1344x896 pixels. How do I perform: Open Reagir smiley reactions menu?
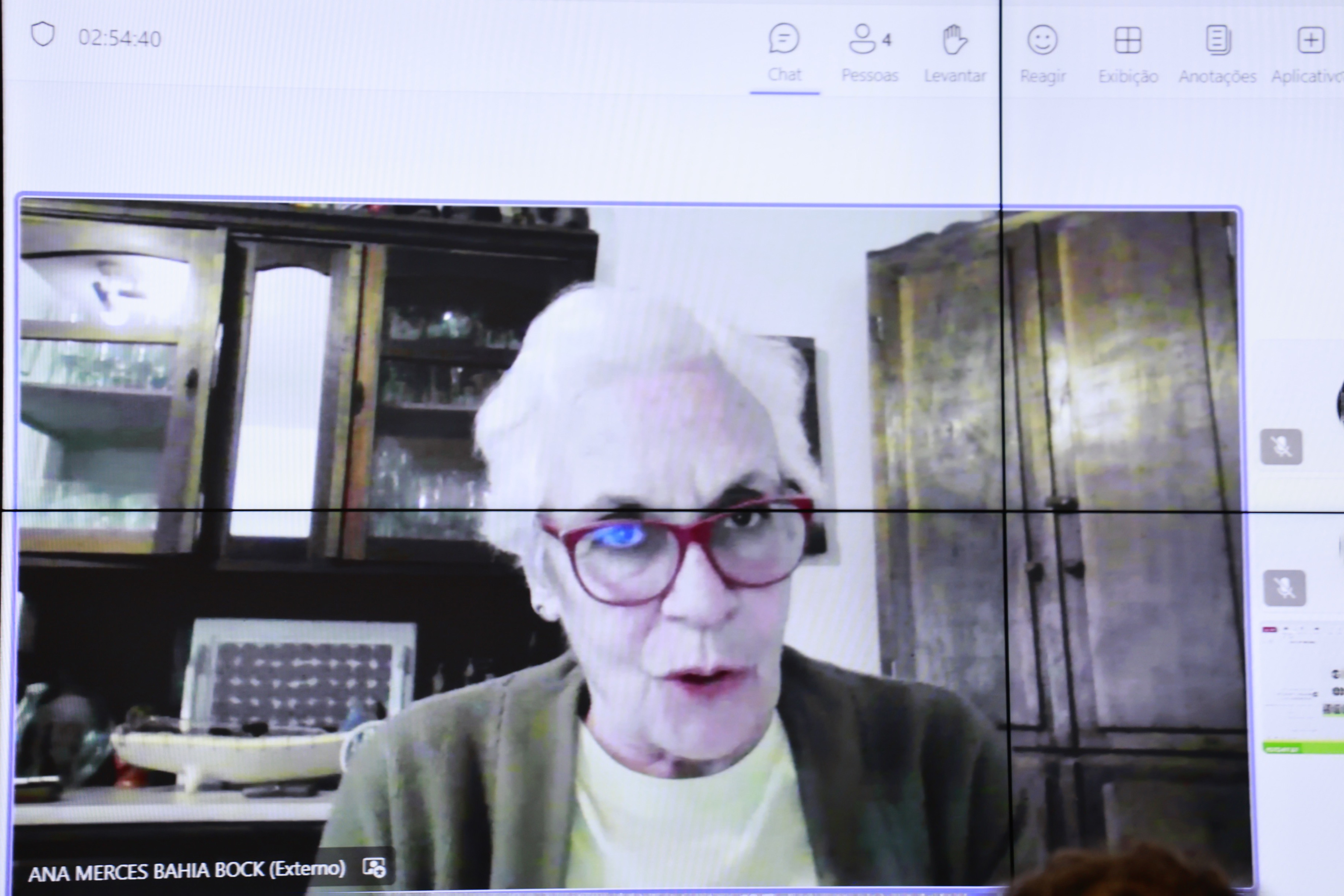1042,40
